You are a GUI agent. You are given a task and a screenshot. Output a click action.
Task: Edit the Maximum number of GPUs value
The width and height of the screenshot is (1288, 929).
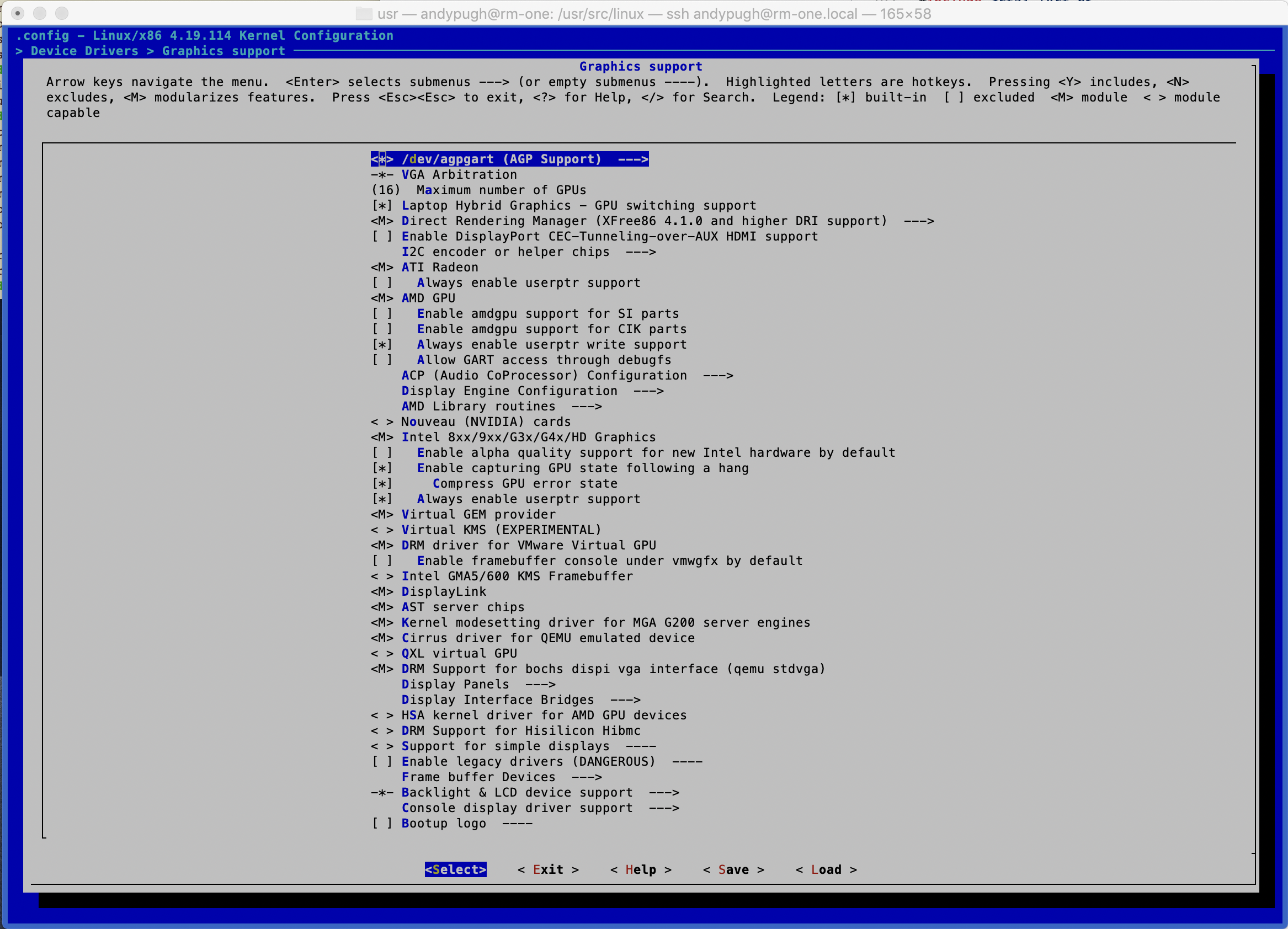(478, 190)
